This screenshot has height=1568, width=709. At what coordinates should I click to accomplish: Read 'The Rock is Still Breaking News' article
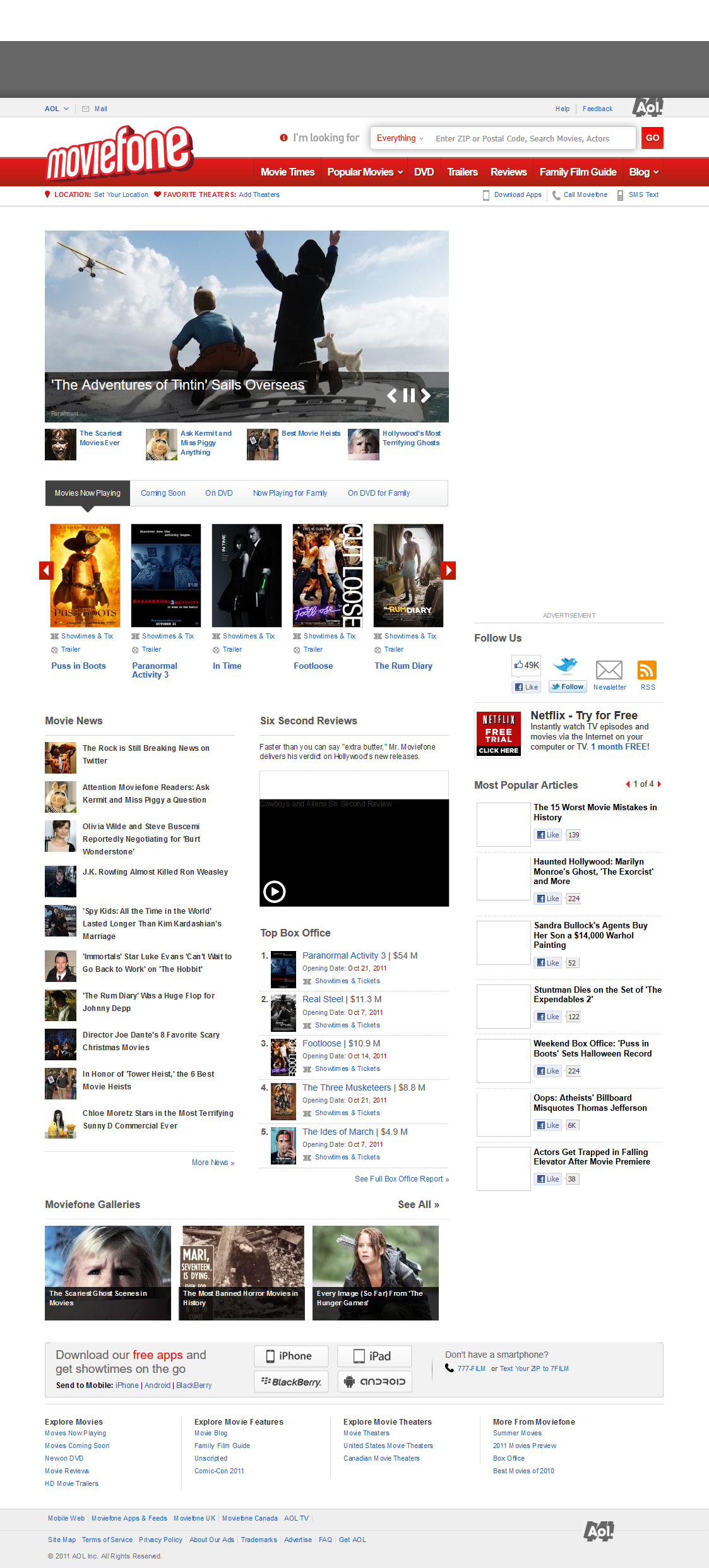coord(146,755)
